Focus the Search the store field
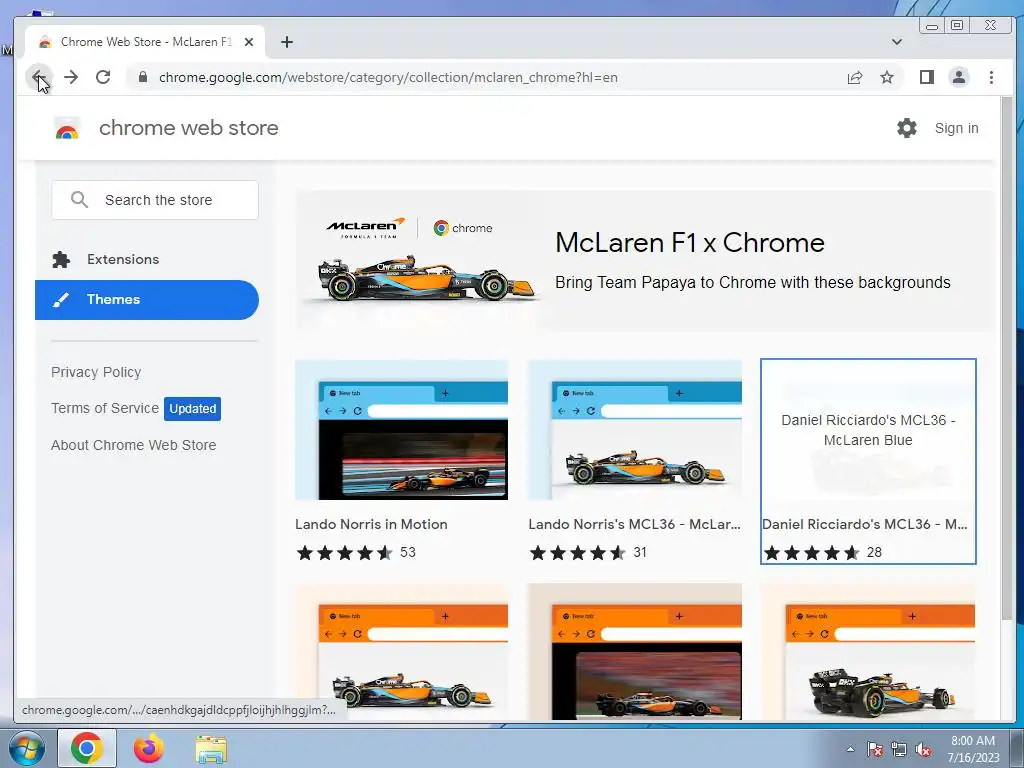Screen dimensions: 1024x768 point(155,200)
